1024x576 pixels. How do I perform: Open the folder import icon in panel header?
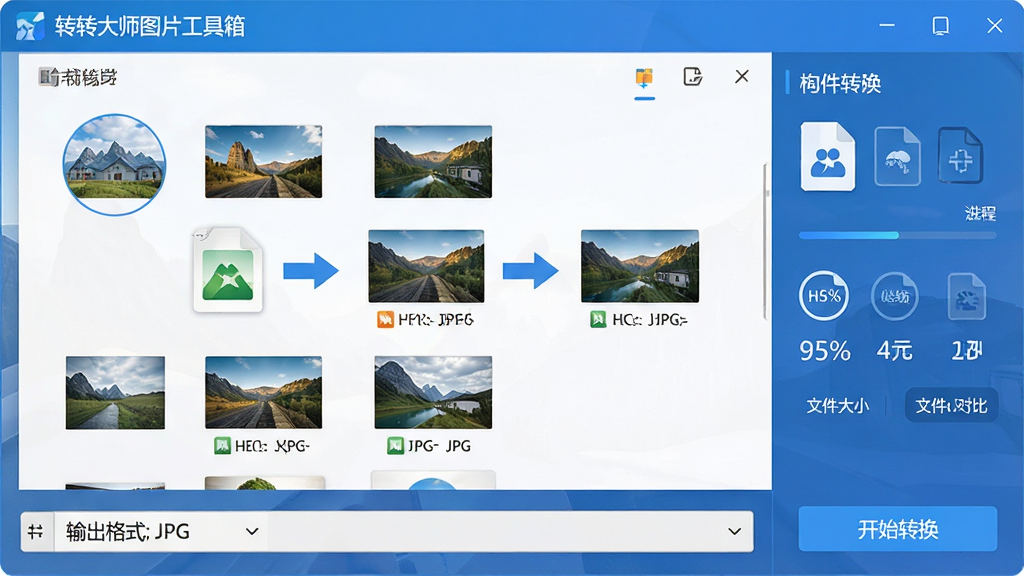[644, 78]
